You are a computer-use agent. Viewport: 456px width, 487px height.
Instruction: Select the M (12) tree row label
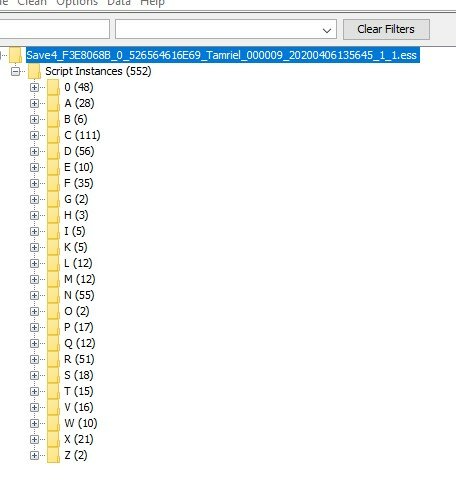point(80,279)
